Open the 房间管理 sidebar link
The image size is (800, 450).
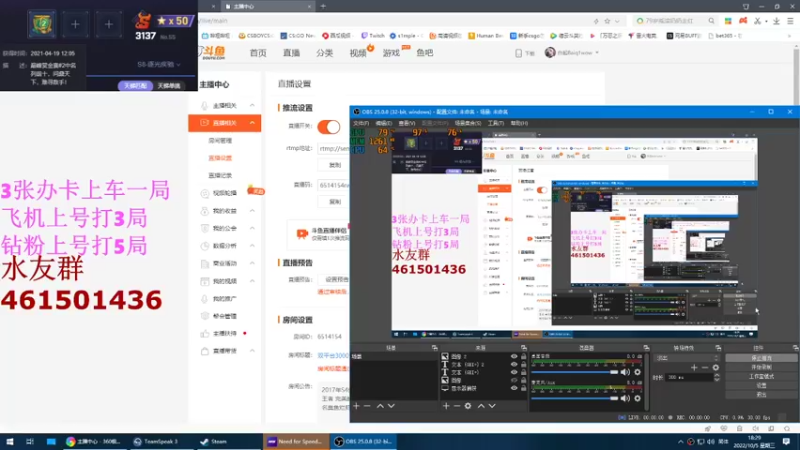[220, 140]
